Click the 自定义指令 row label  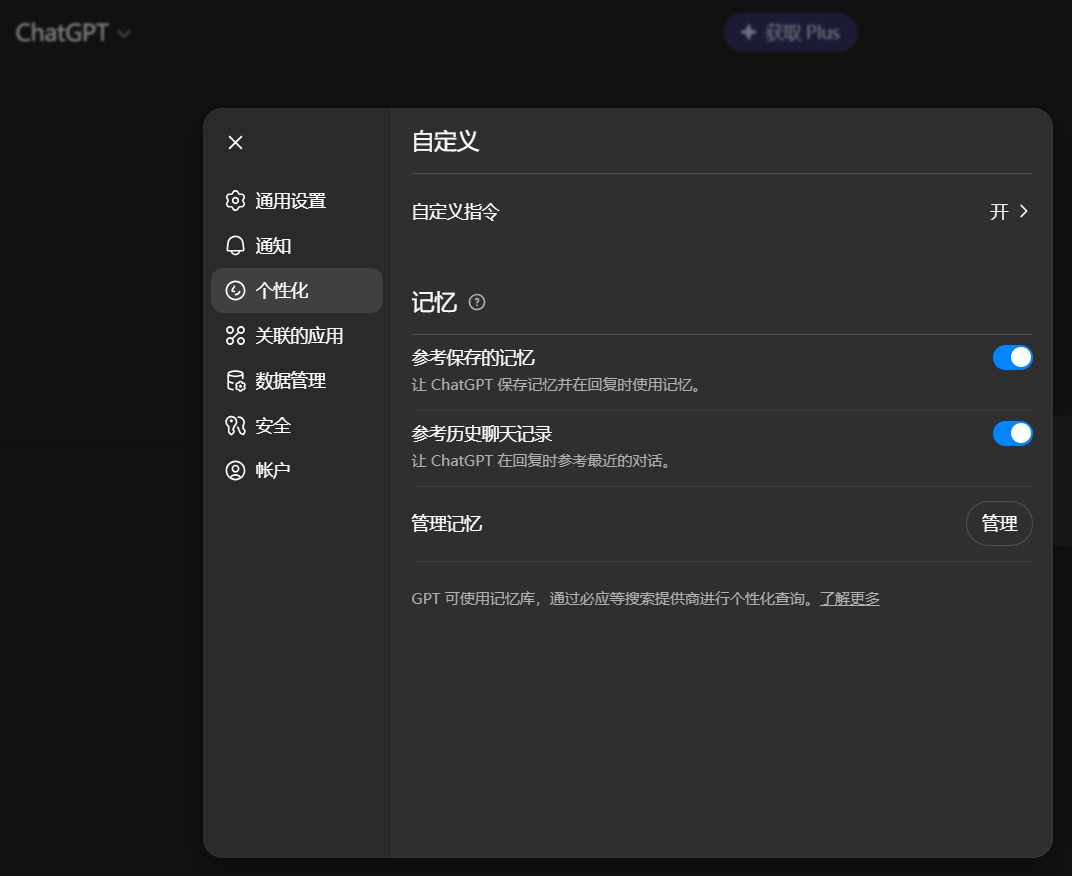click(455, 211)
